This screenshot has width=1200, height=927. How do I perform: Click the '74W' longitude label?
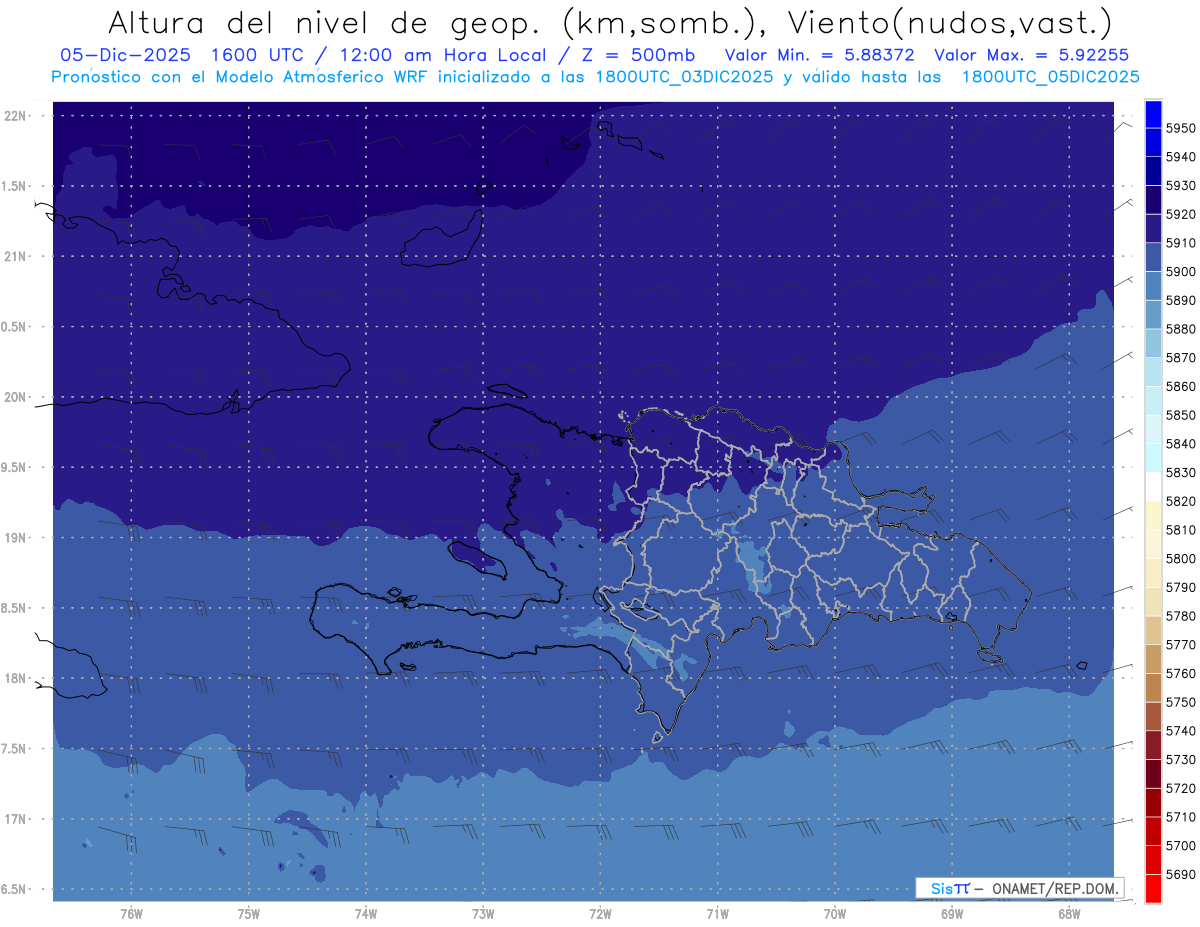pos(365,914)
